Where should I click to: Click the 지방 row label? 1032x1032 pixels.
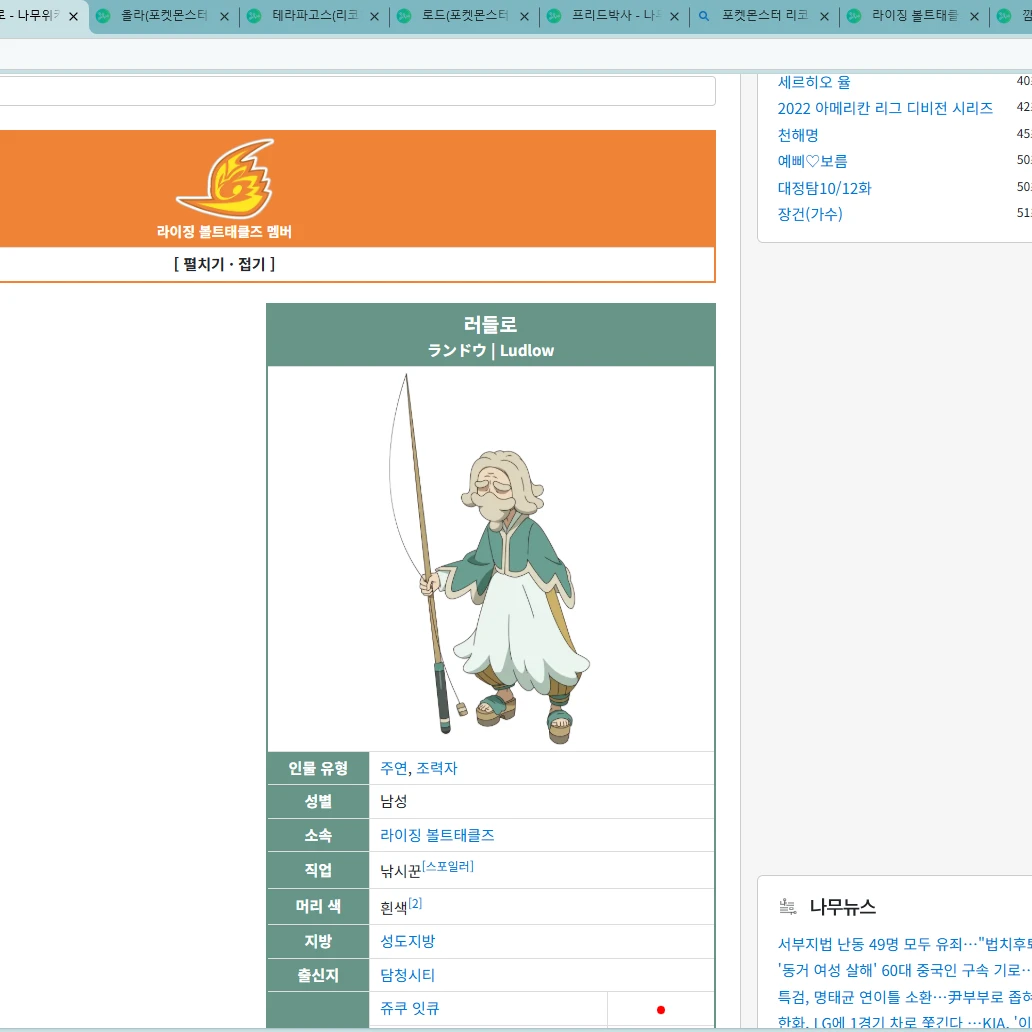coord(318,941)
